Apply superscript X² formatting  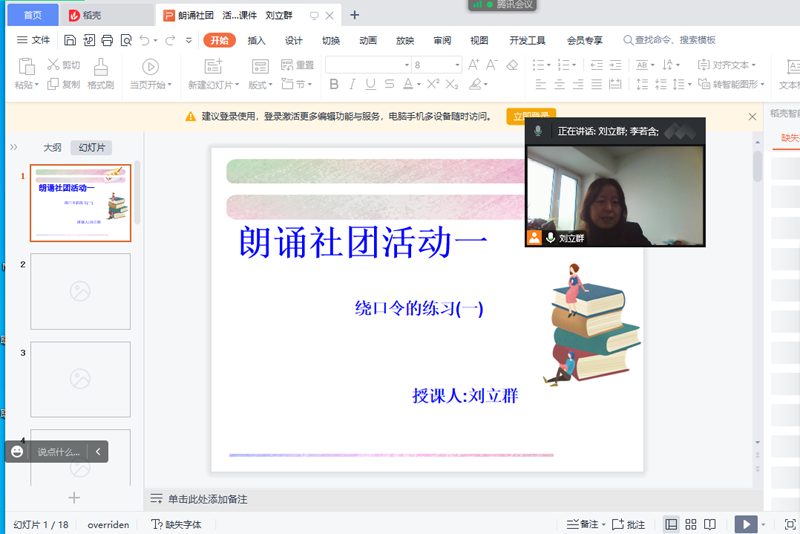(433, 84)
